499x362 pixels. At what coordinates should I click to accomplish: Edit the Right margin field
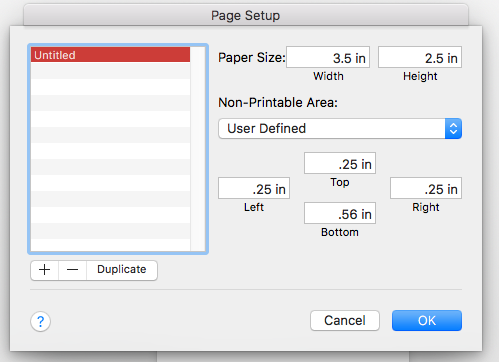tap(426, 188)
